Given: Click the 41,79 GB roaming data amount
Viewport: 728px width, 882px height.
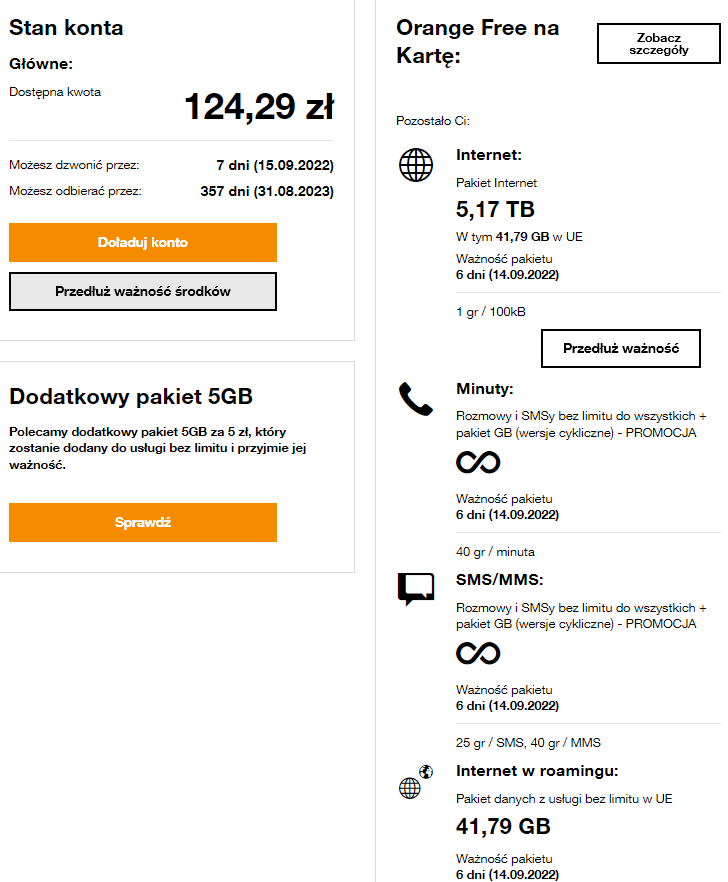Looking at the screenshot, I should tap(503, 827).
